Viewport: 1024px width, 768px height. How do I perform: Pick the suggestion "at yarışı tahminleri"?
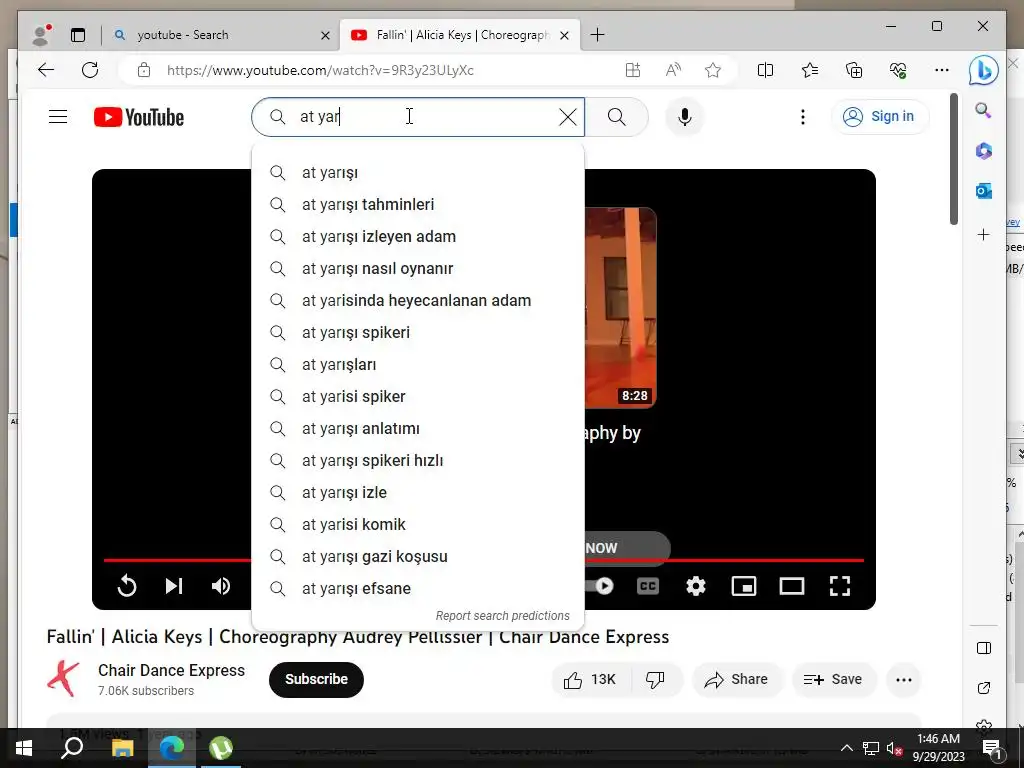(x=418, y=204)
